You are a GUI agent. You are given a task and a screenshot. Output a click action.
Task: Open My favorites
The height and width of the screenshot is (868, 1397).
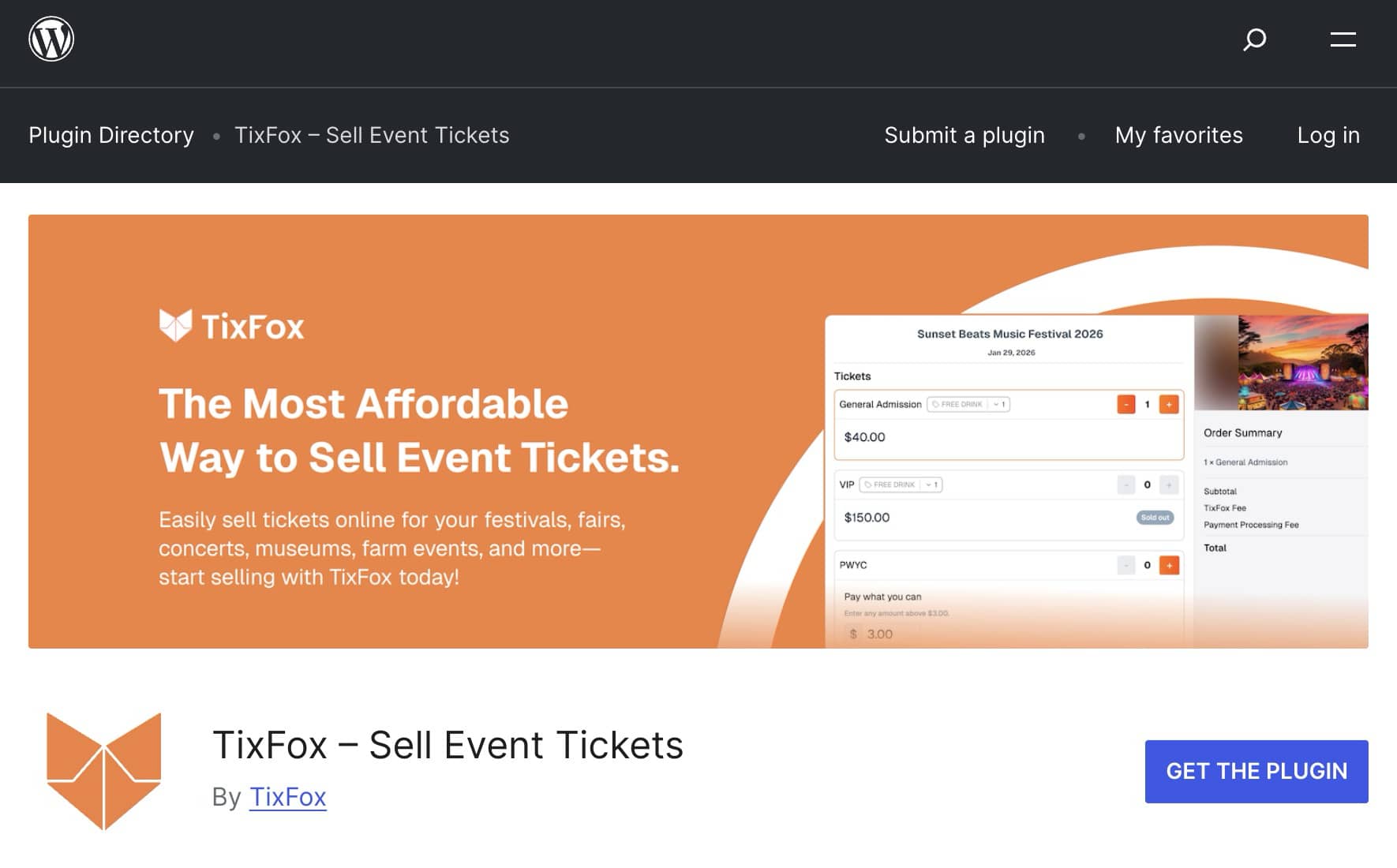pyautogui.click(x=1178, y=135)
